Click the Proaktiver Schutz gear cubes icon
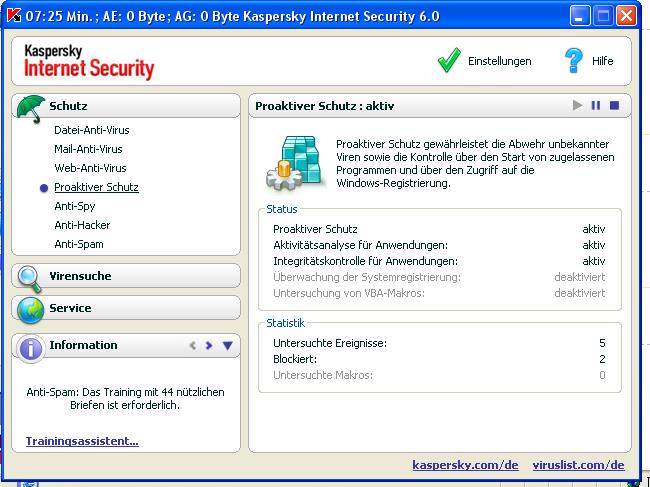 (x=291, y=163)
